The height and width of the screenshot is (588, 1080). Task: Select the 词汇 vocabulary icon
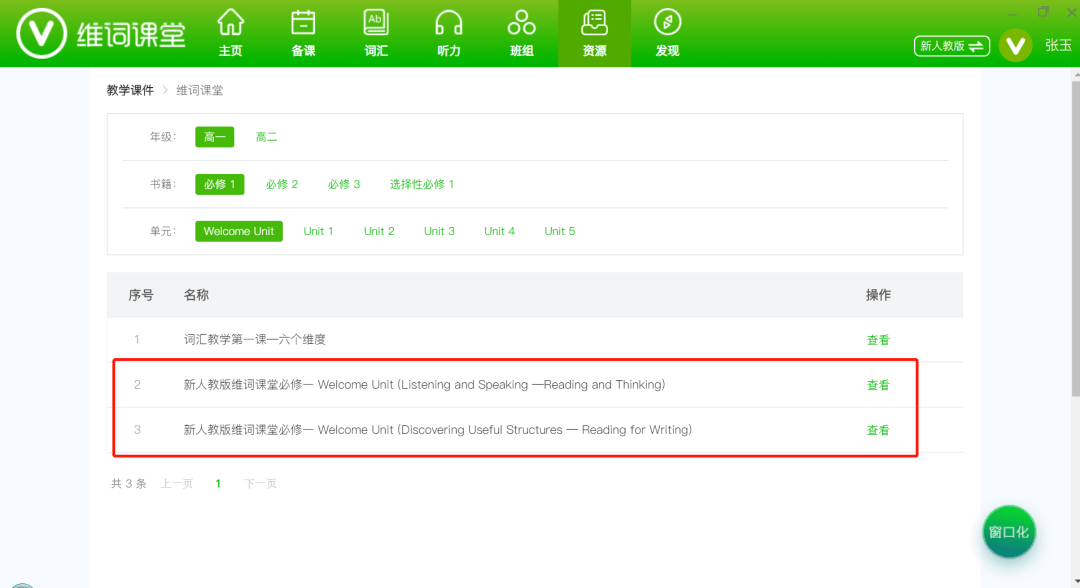pos(375,30)
